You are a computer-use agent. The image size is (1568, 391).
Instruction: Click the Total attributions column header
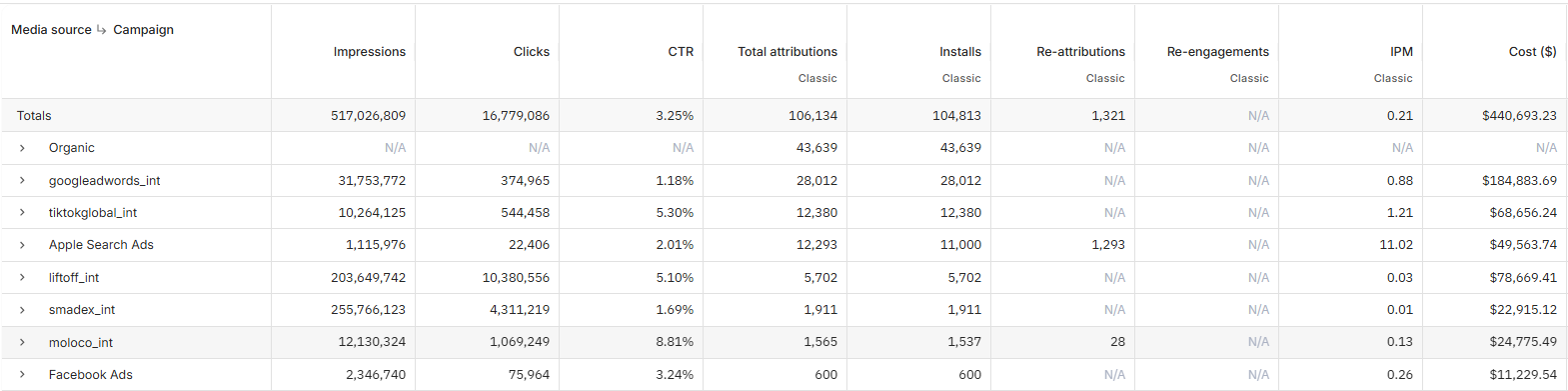(x=787, y=52)
